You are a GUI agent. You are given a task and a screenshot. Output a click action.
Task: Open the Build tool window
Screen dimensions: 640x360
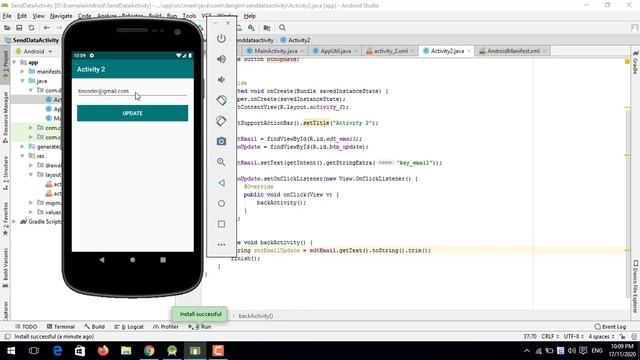[x=94, y=327]
